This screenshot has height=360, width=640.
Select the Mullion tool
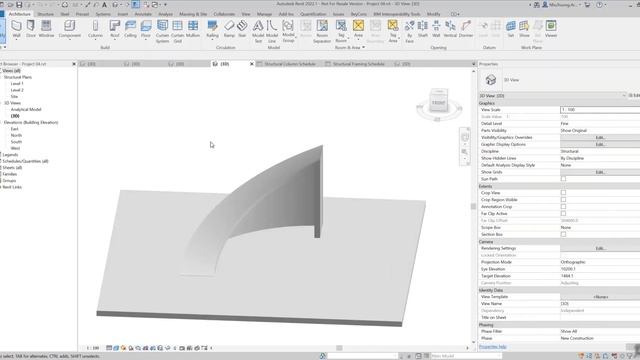point(193,29)
